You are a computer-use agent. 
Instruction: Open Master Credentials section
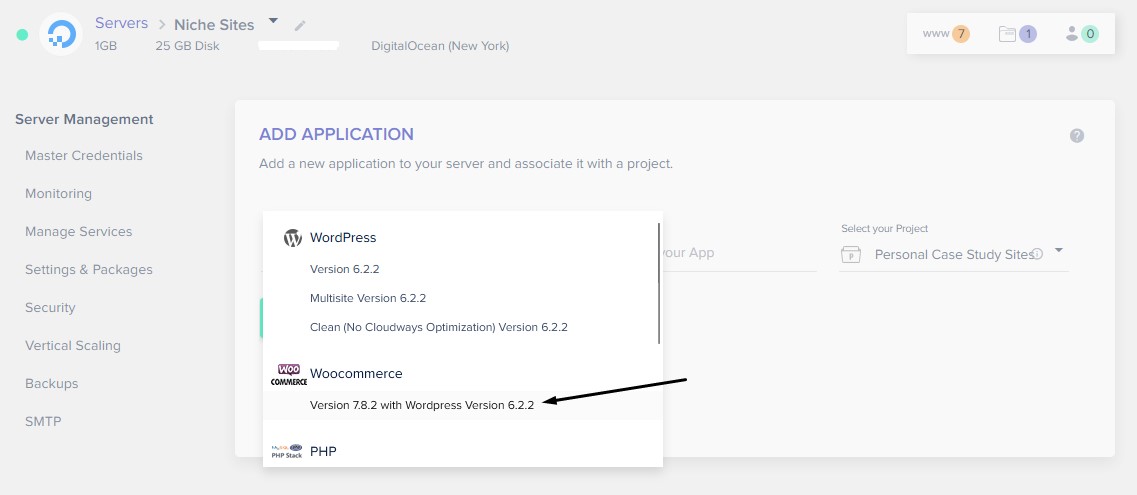pyautogui.click(x=83, y=156)
